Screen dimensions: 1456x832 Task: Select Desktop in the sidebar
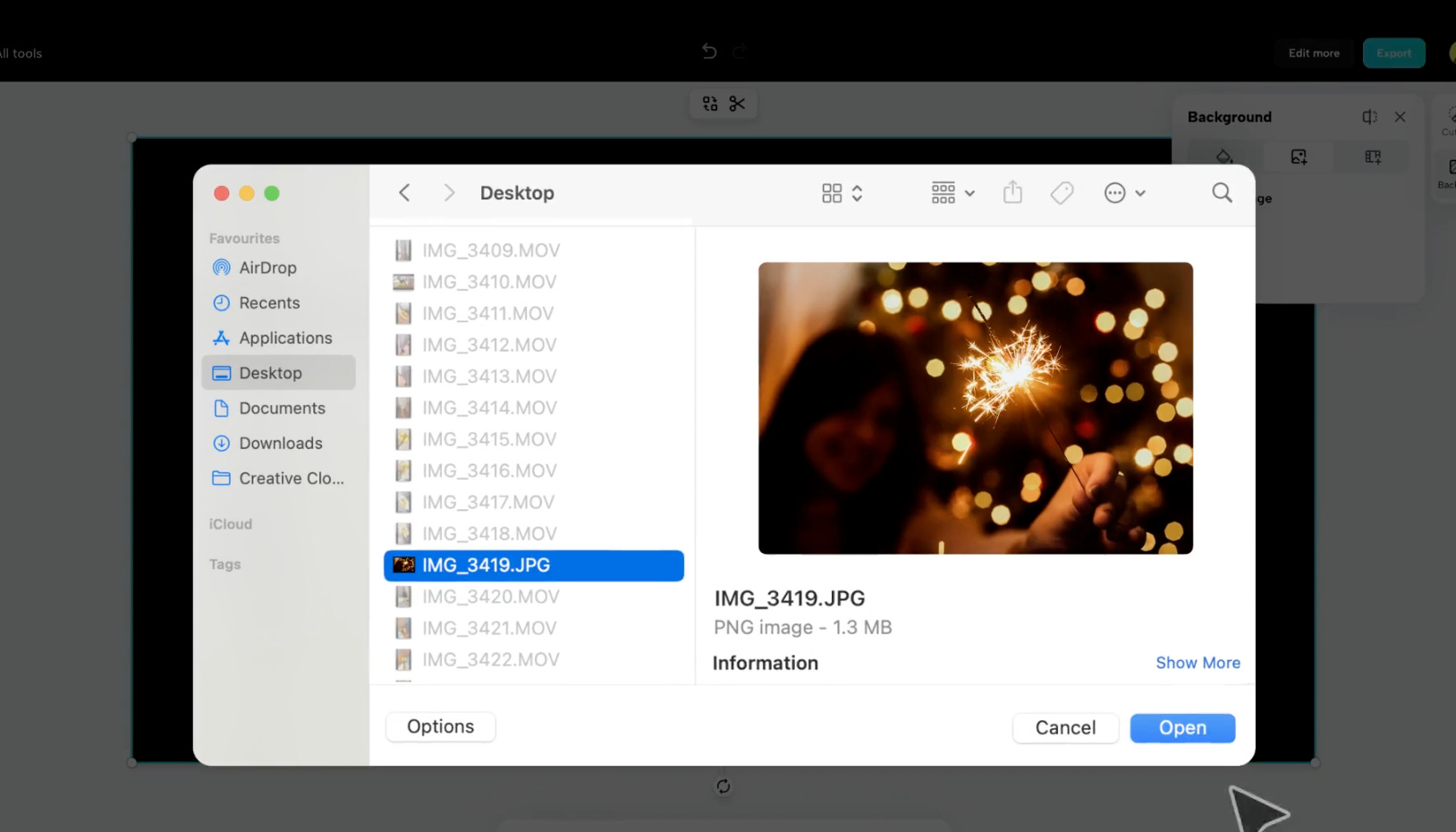point(278,373)
